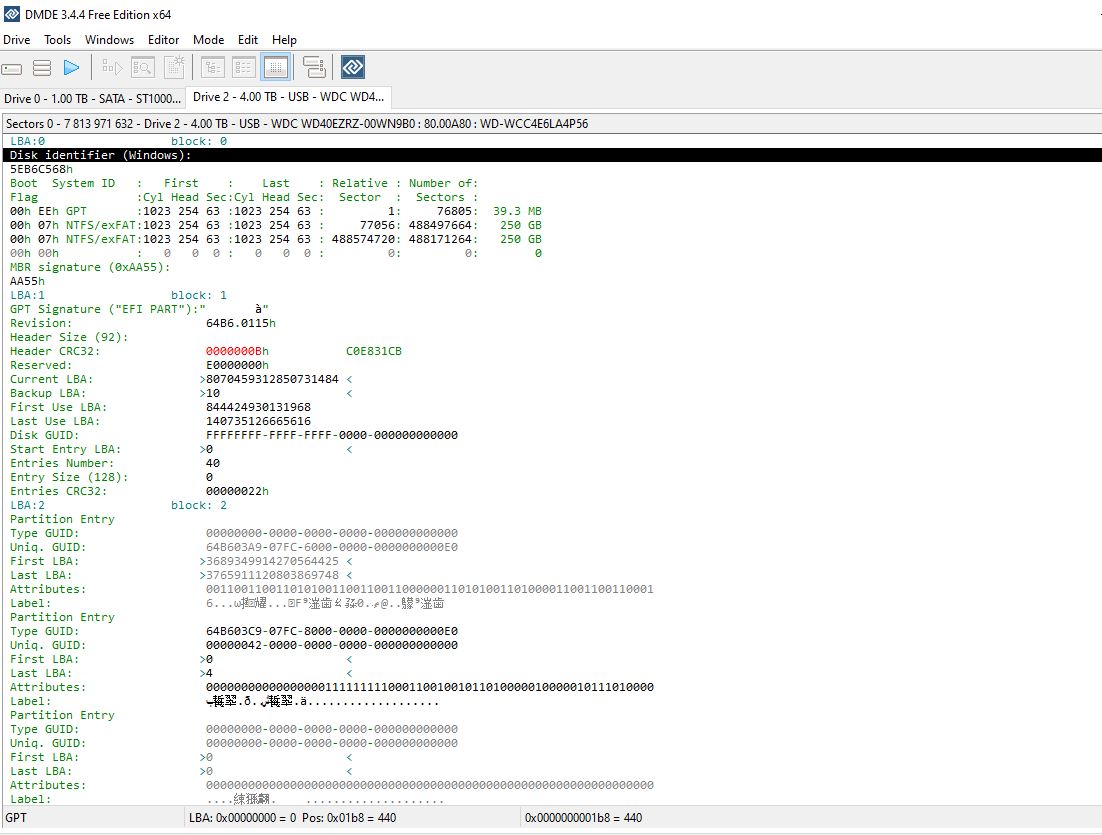Follow Backup LBA link value 10

(213, 394)
